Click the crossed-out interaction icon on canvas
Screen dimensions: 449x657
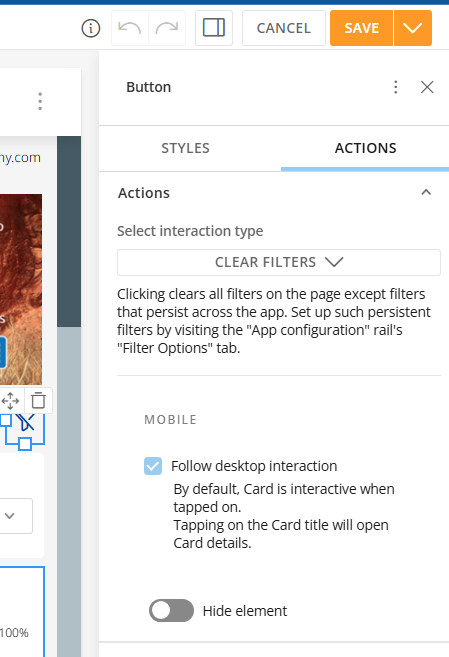tap(26, 422)
